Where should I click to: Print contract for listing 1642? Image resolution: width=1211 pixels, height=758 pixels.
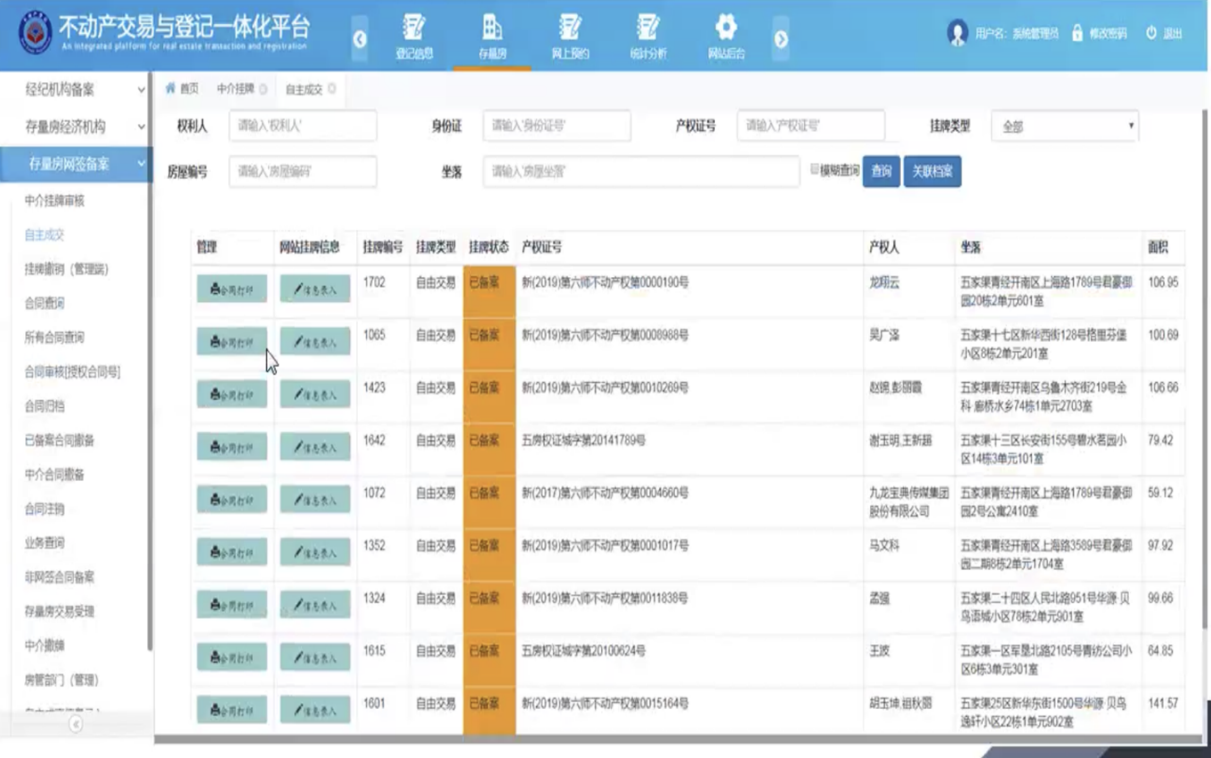coord(232,447)
